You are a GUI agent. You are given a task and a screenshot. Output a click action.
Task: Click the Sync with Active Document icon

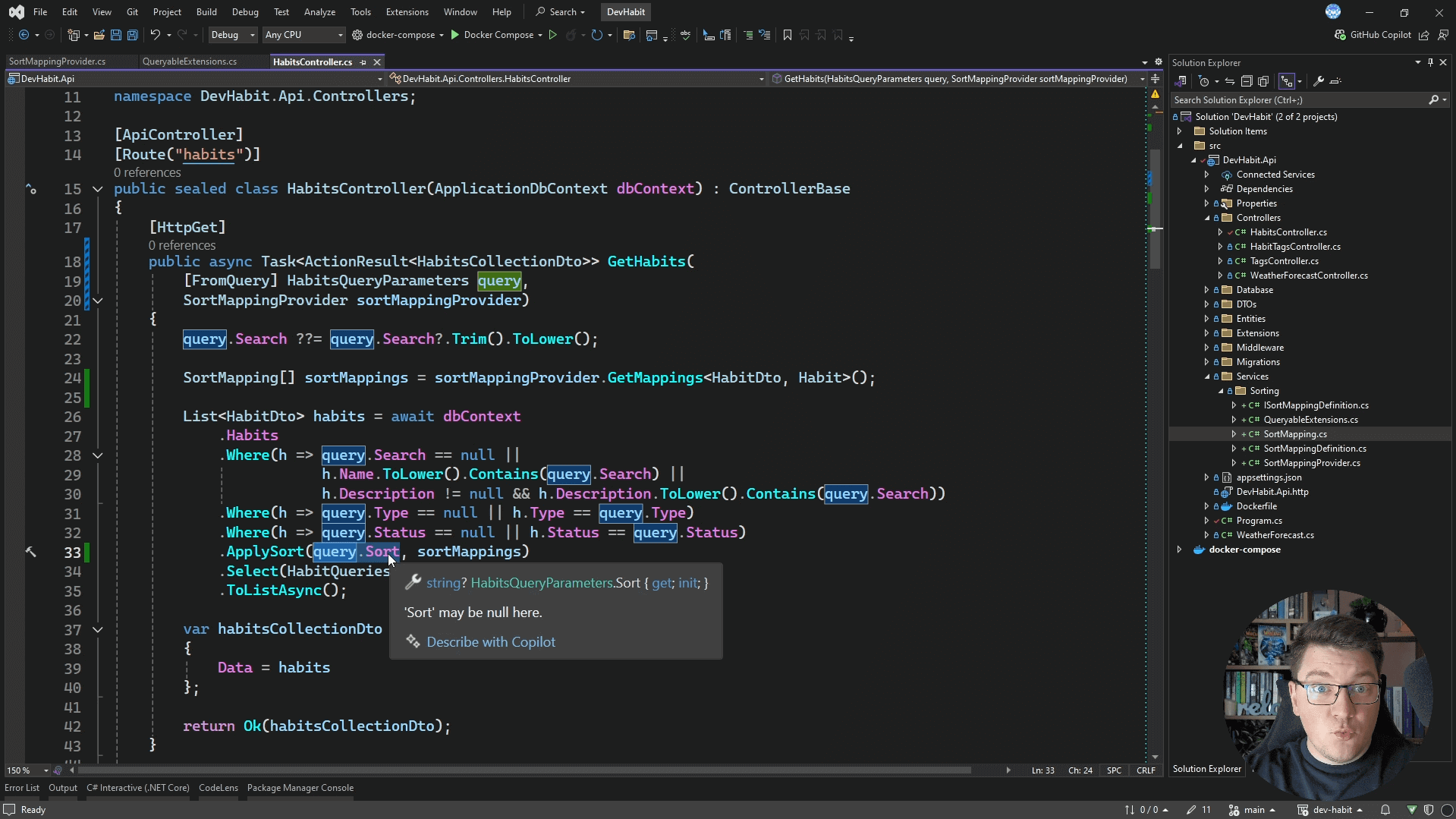click(x=1230, y=81)
